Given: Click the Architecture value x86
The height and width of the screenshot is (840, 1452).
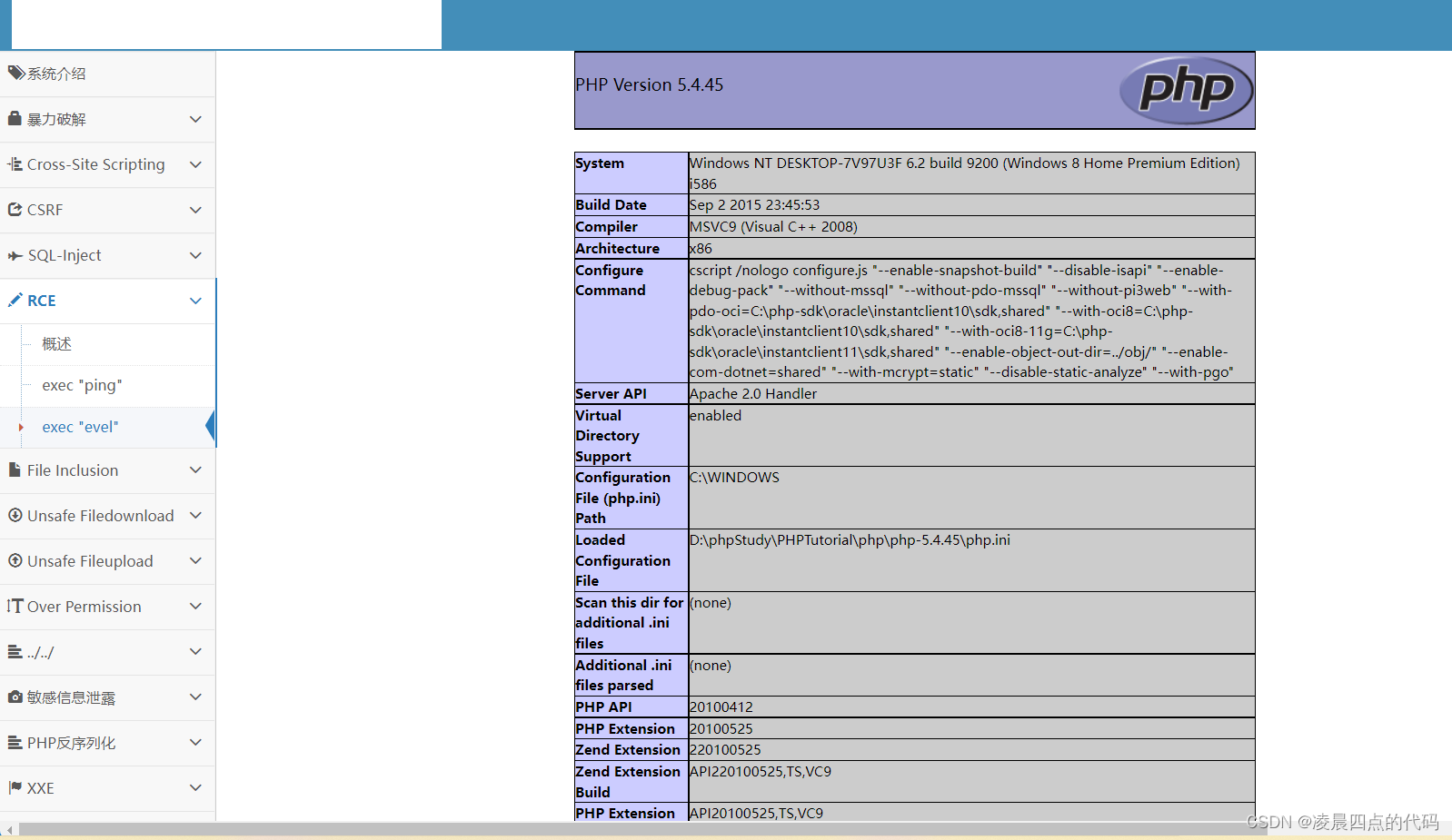Looking at the screenshot, I should [701, 248].
